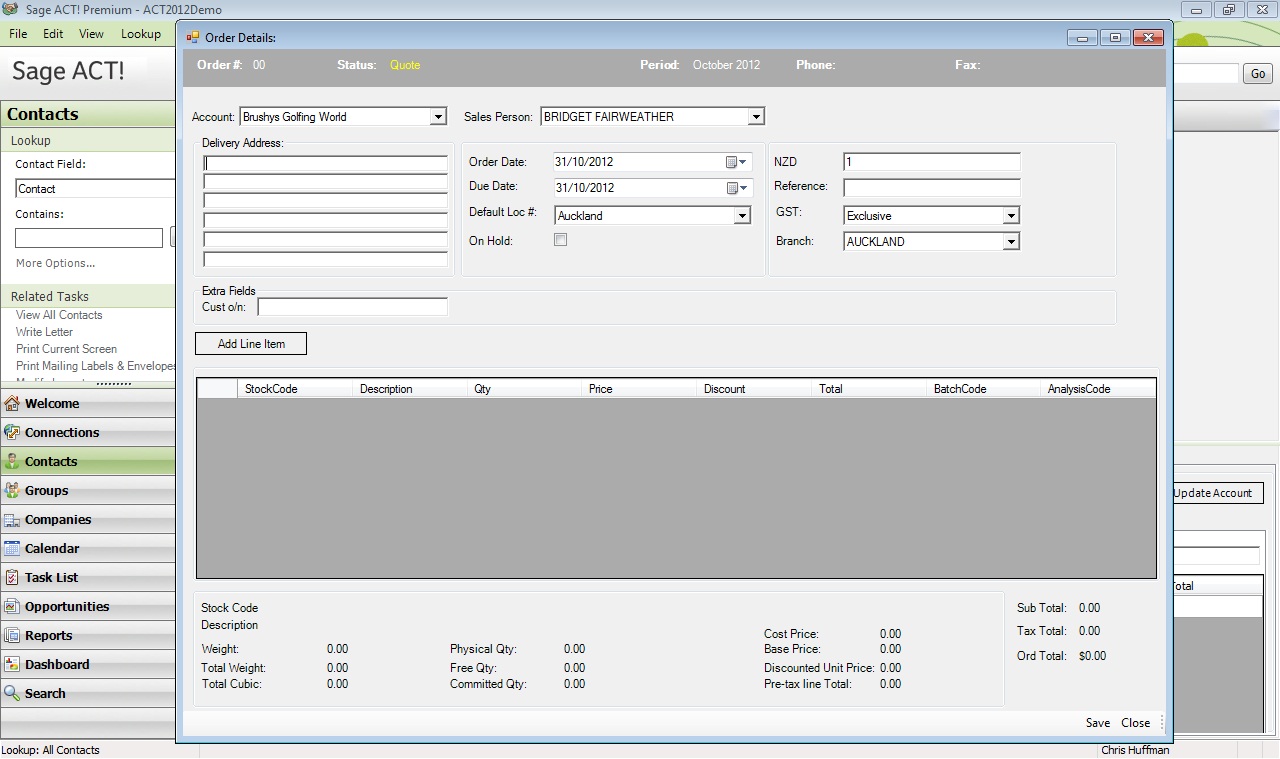Click Print Current Screen link

tap(66, 349)
